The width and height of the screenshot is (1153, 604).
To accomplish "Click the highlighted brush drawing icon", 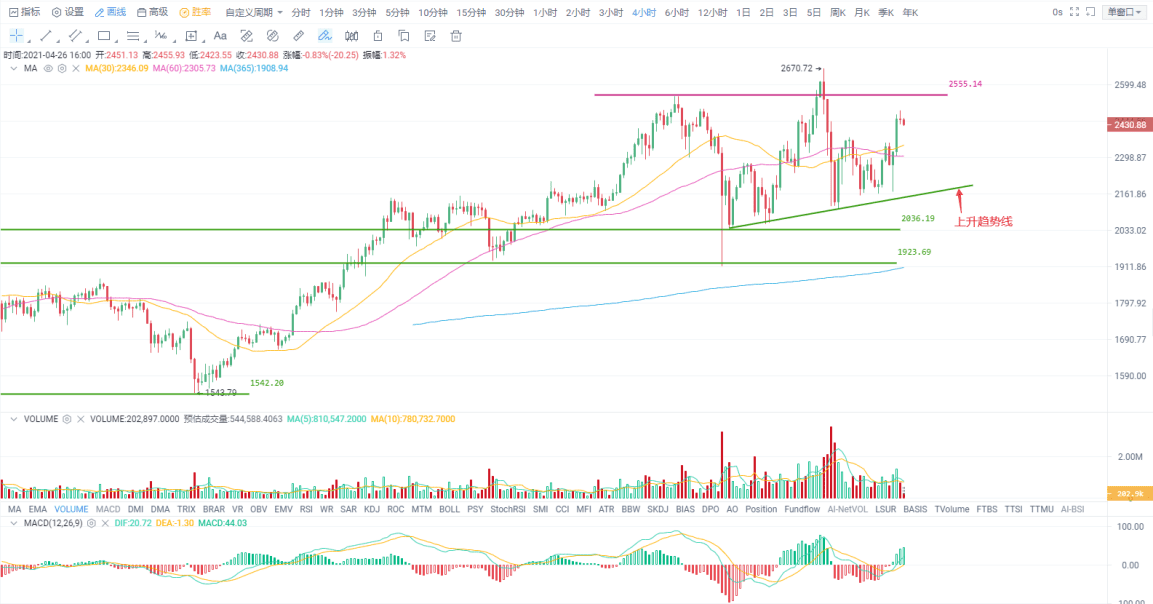I will (324, 35).
